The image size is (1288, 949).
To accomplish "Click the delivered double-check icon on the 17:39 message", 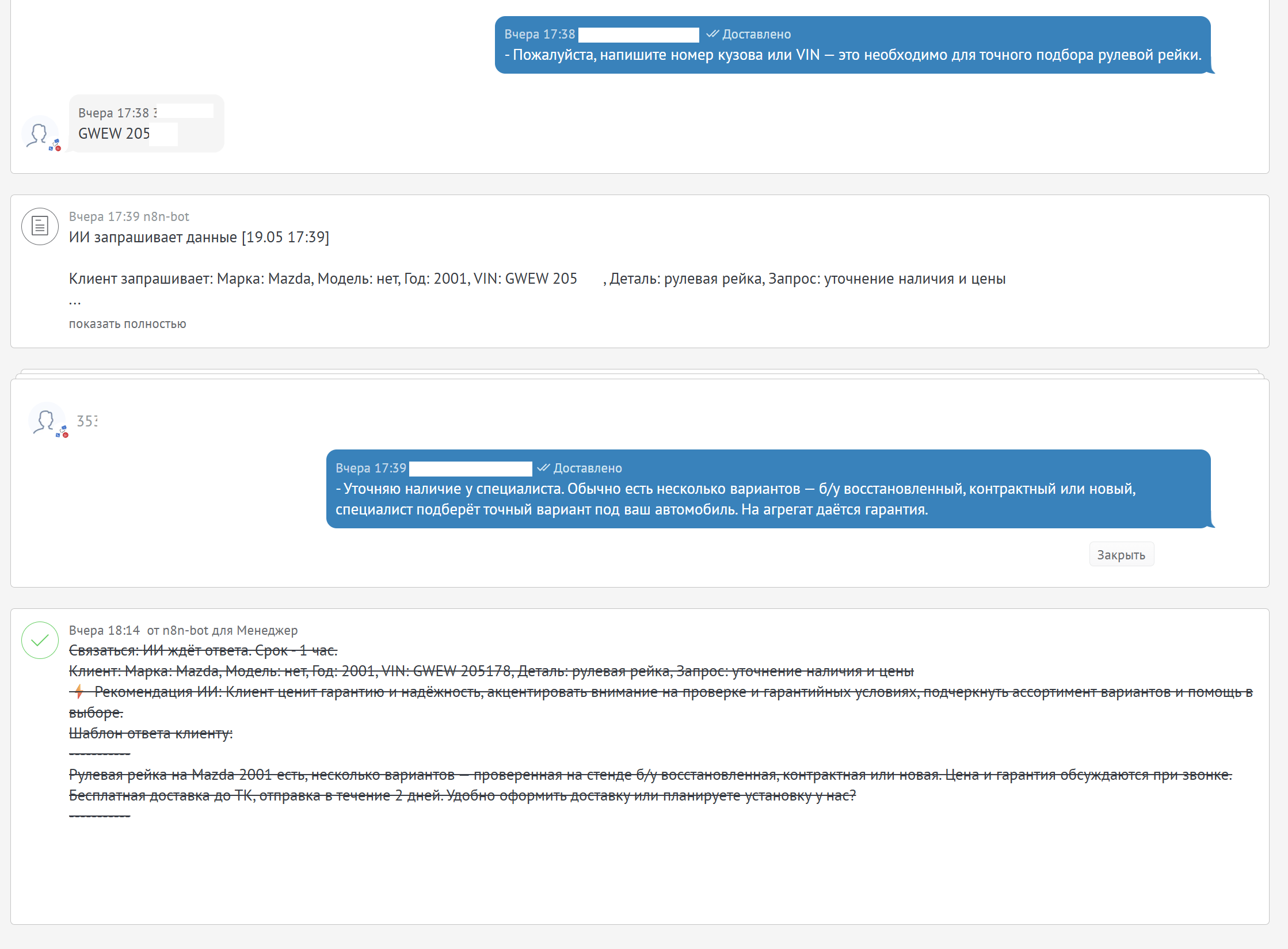I will click(x=543, y=468).
